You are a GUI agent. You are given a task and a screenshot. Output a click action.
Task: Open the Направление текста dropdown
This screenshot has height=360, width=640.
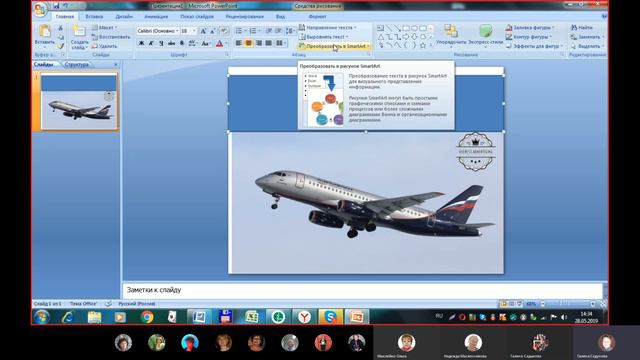click(328, 27)
